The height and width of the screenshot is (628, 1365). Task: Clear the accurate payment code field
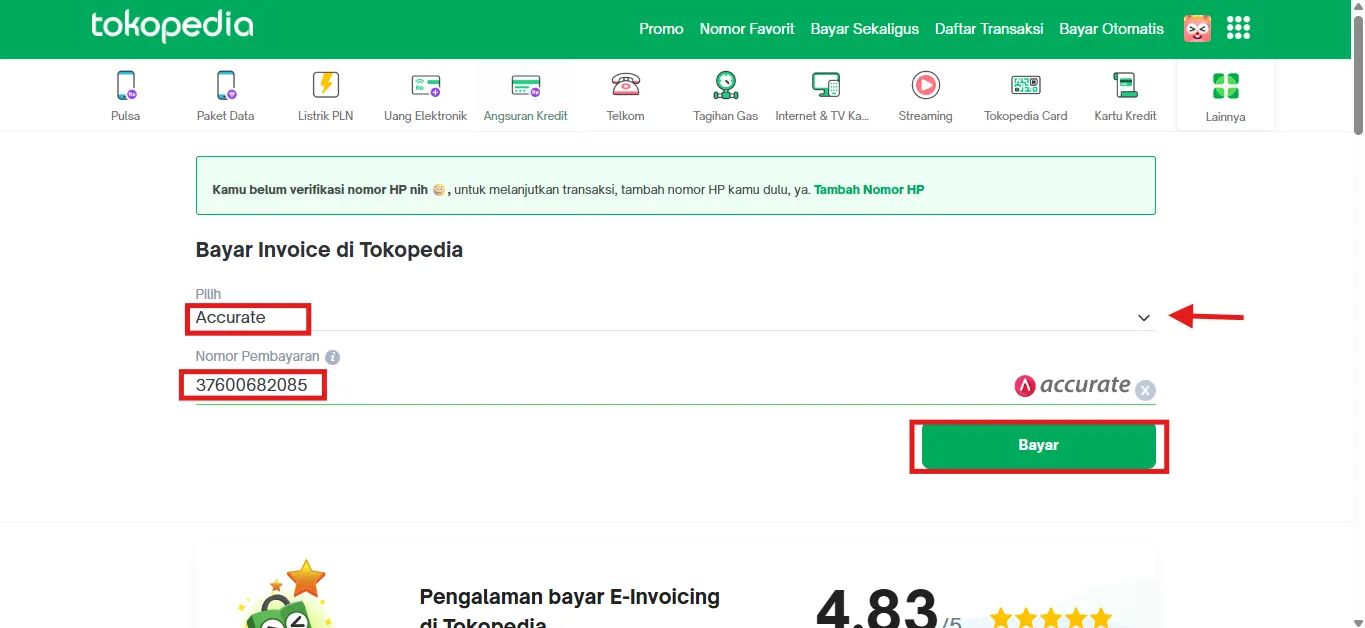click(x=1144, y=390)
